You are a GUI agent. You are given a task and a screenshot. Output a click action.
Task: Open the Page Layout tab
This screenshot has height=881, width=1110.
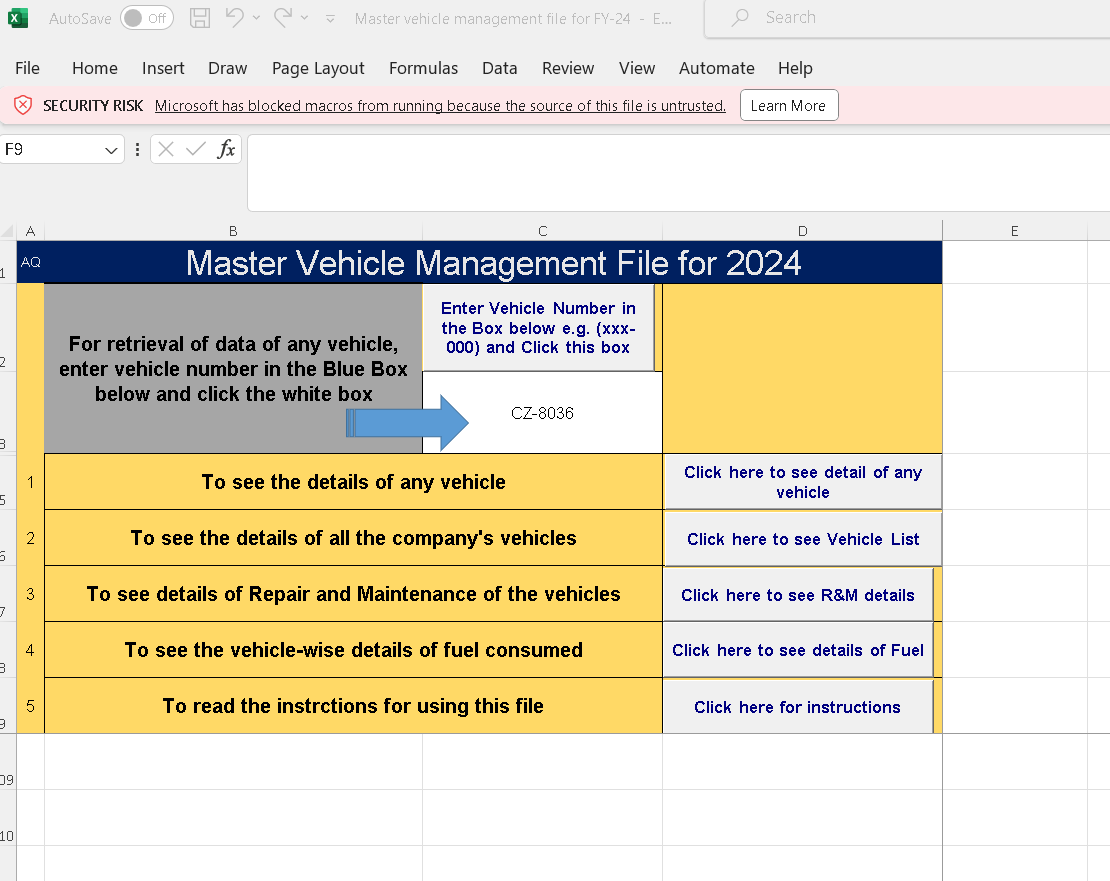click(318, 68)
